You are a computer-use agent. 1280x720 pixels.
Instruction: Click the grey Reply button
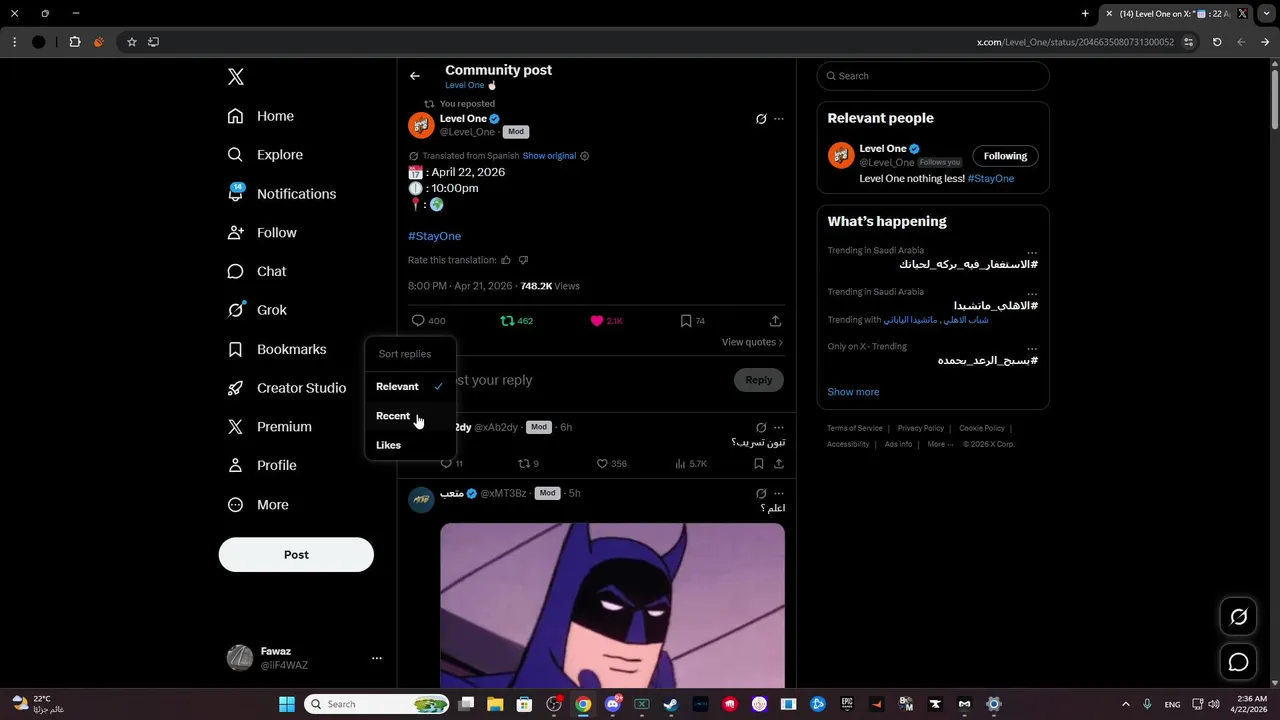(759, 380)
